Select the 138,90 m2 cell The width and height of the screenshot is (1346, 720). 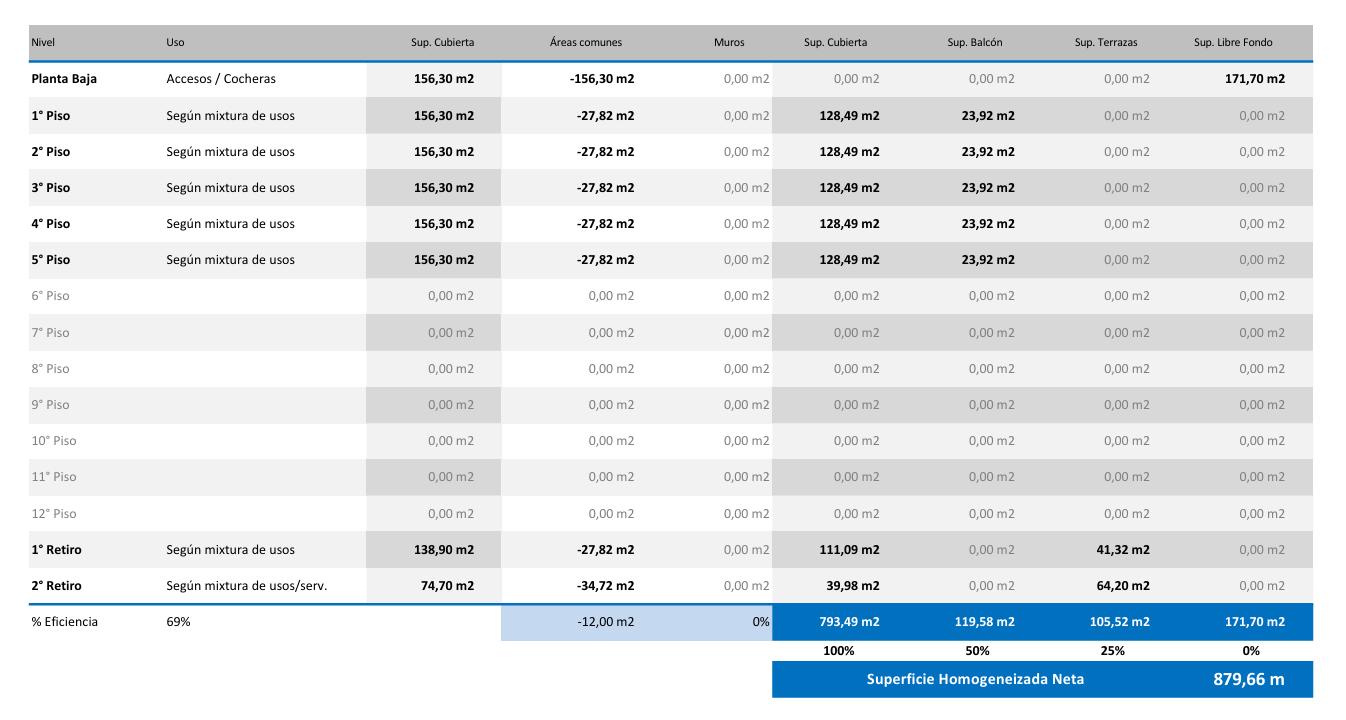[x=444, y=550]
